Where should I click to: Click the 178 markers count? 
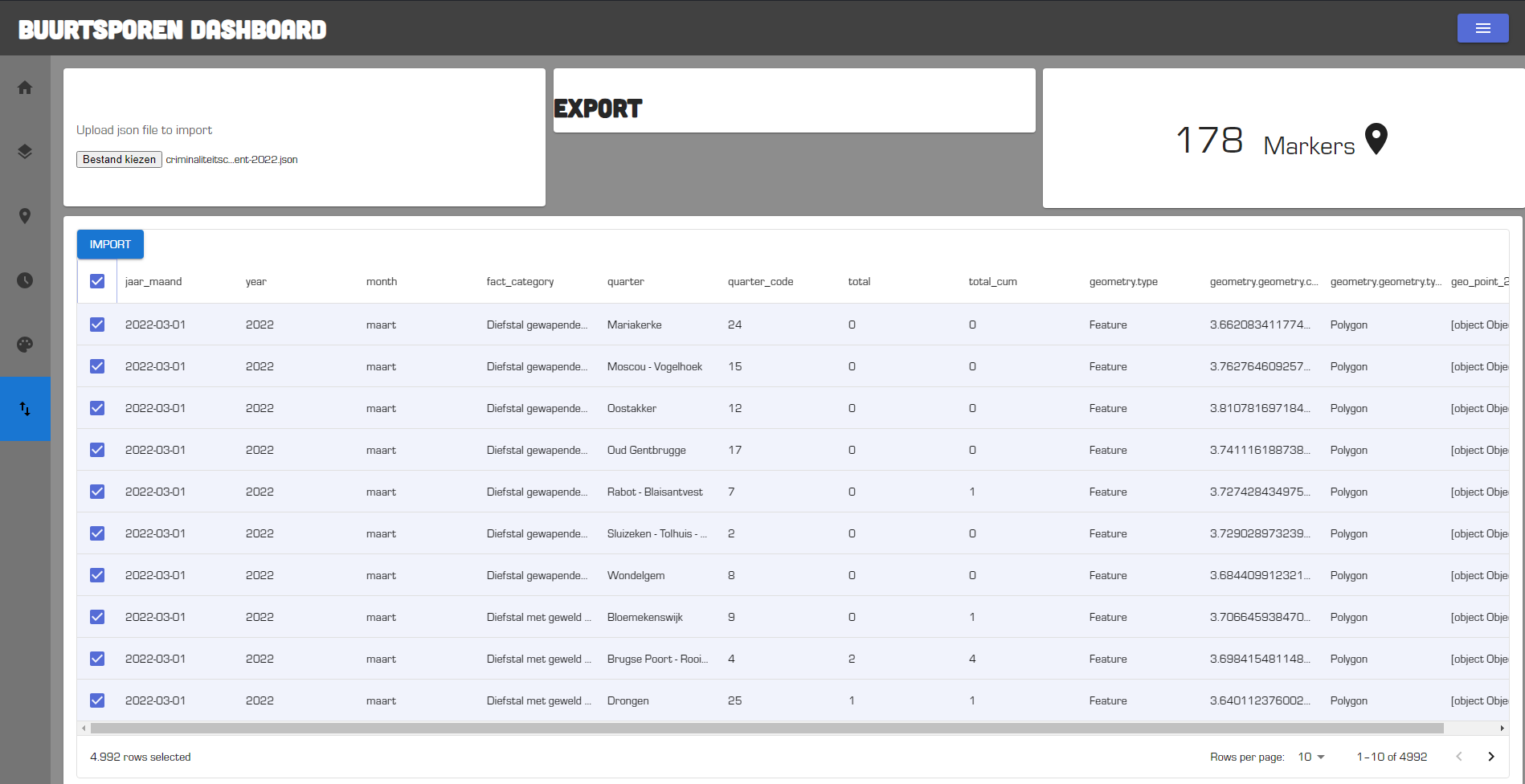[1209, 141]
